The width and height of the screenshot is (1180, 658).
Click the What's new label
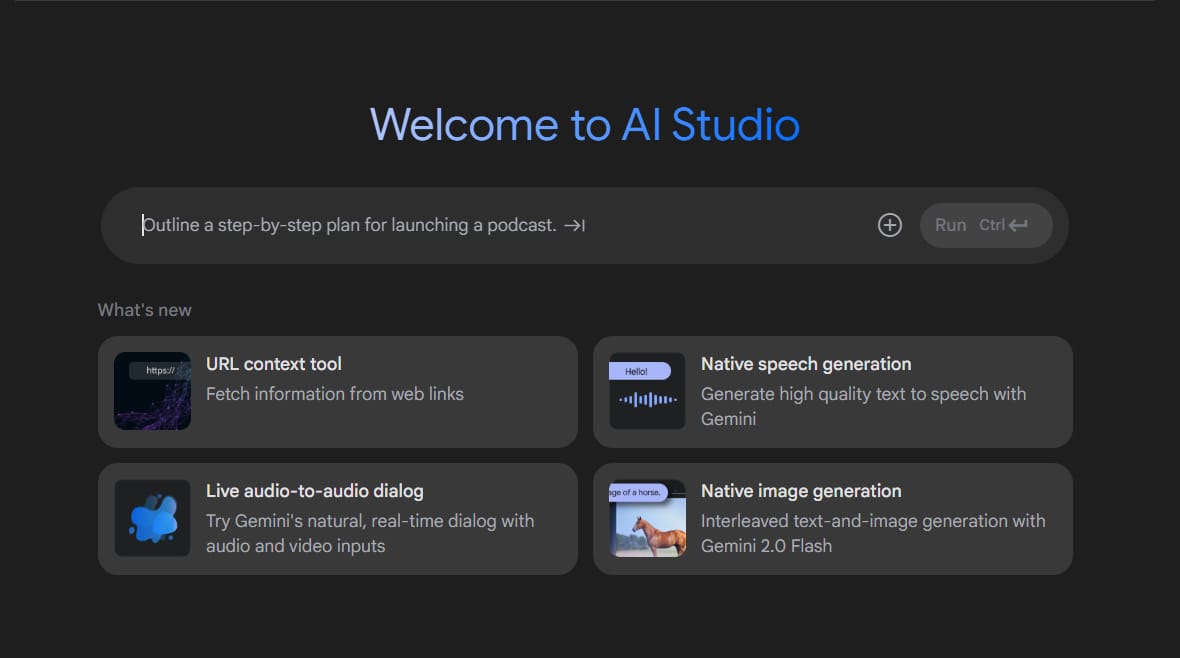144,310
